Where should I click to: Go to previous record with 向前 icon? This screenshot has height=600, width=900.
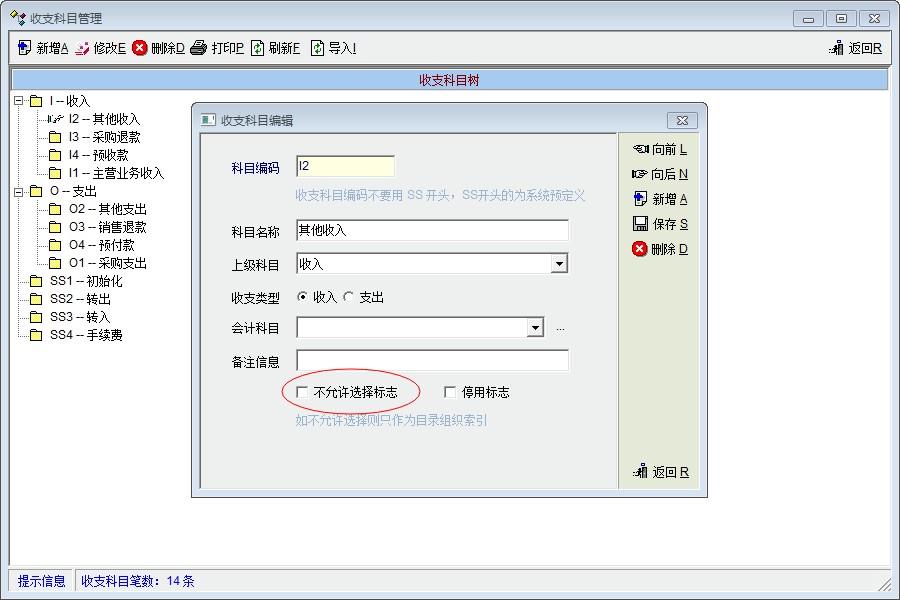pos(640,149)
